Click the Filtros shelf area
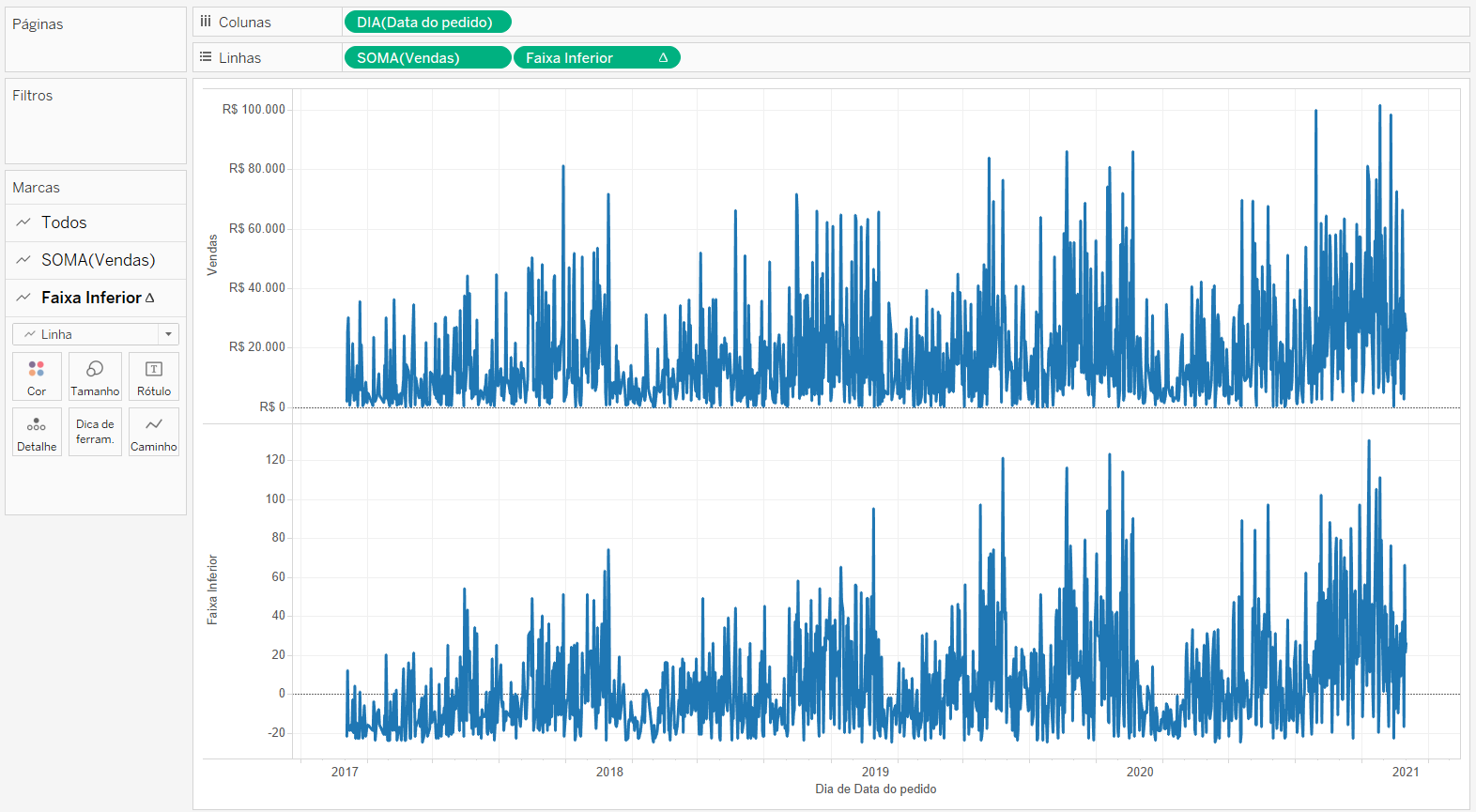 pyautogui.click(x=96, y=121)
